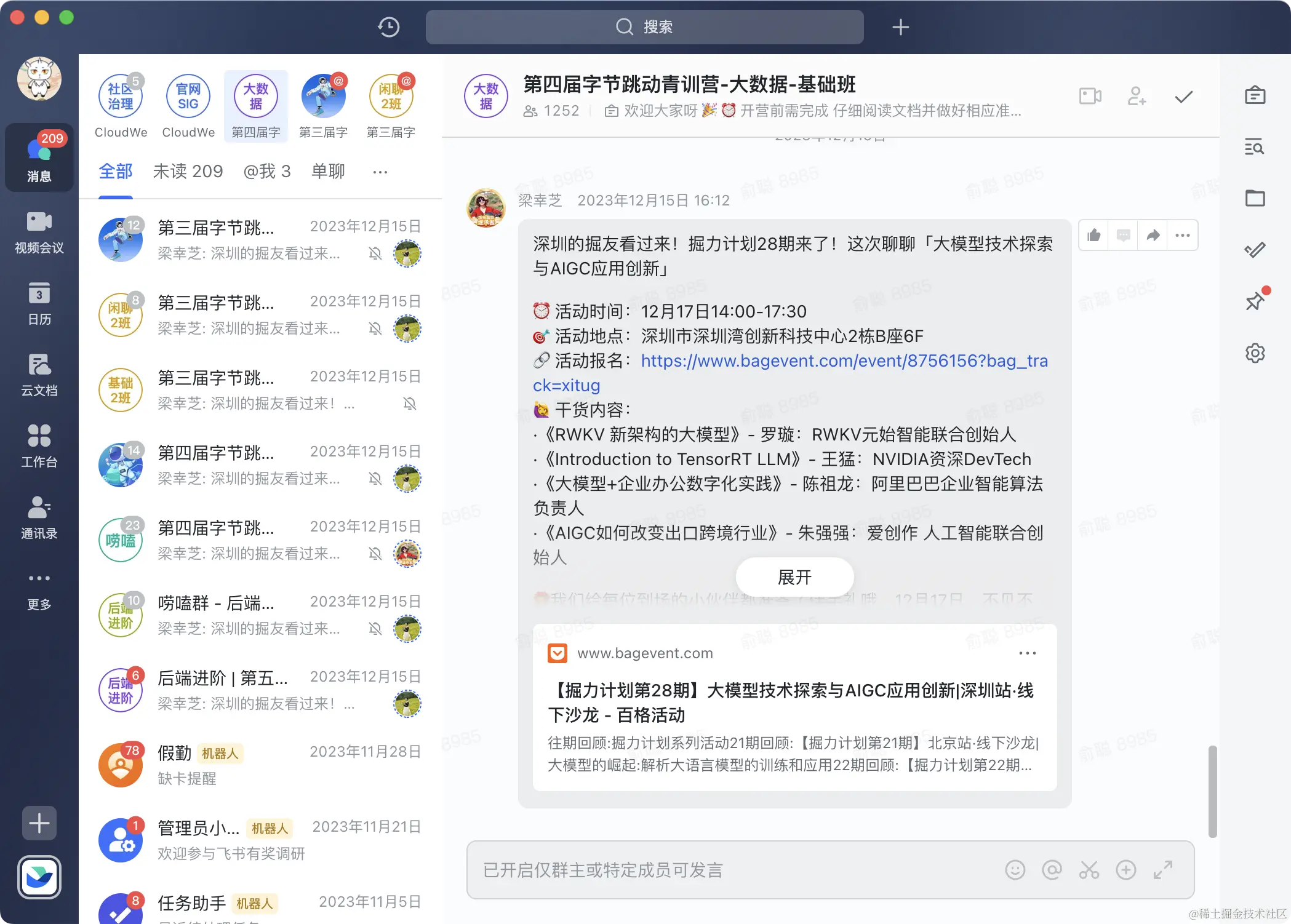
Task: Expand more filter tabs ellipsis
Action: click(x=380, y=172)
